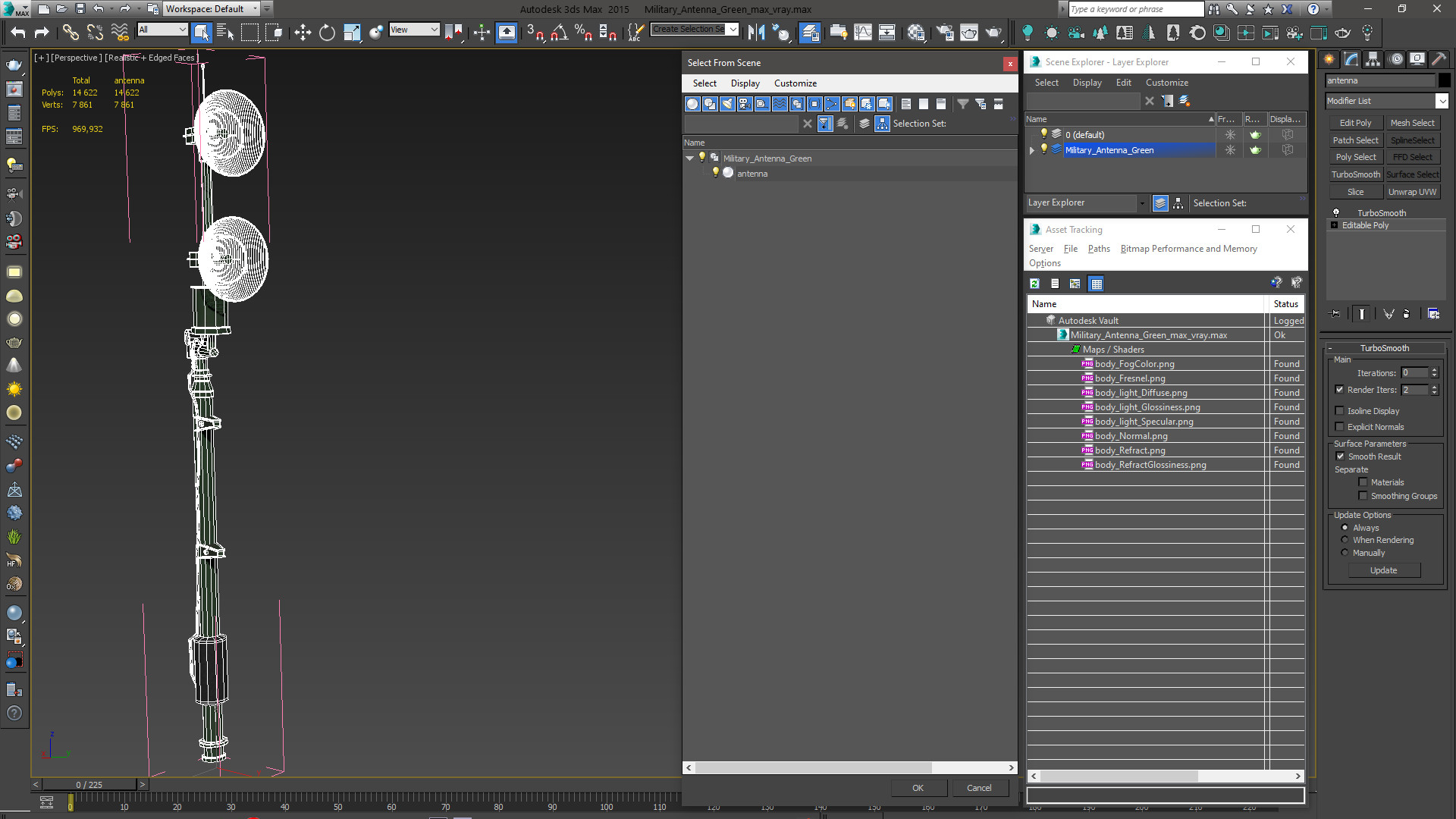Click Display Lights filter in Select From Scene

coord(727,104)
